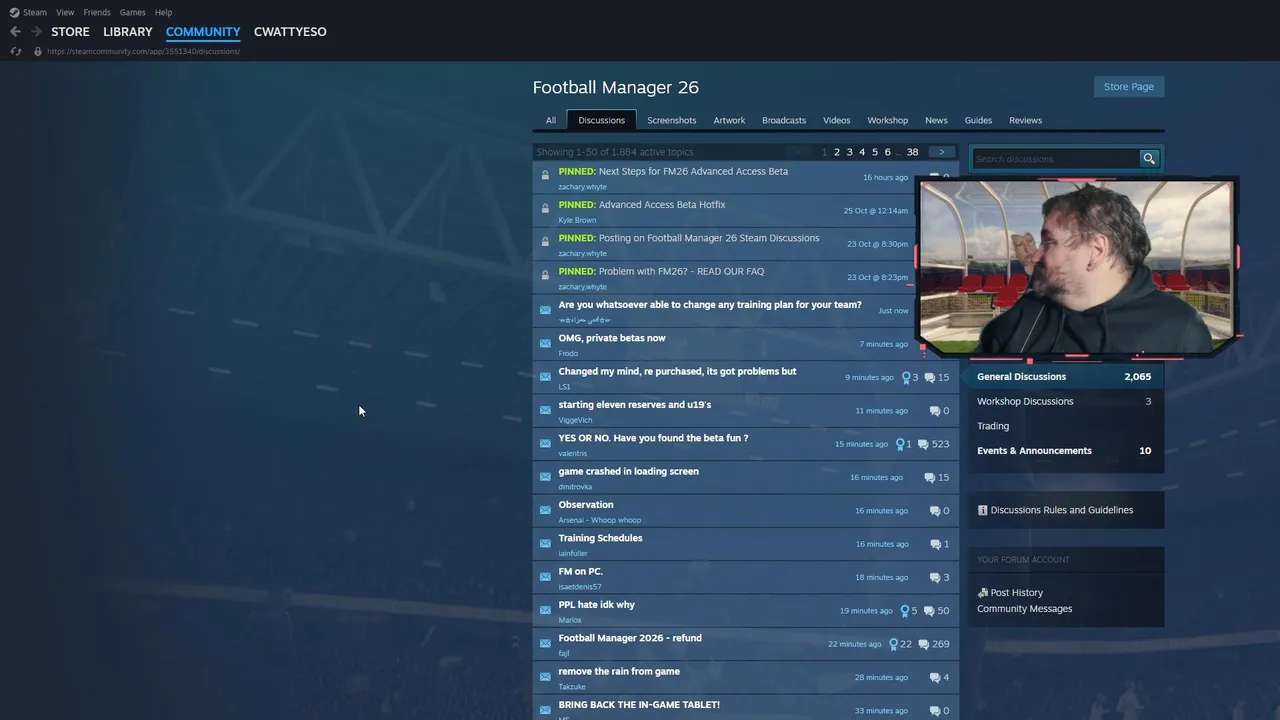Go to the STORE section
This screenshot has height=720, width=1280.
[x=70, y=32]
